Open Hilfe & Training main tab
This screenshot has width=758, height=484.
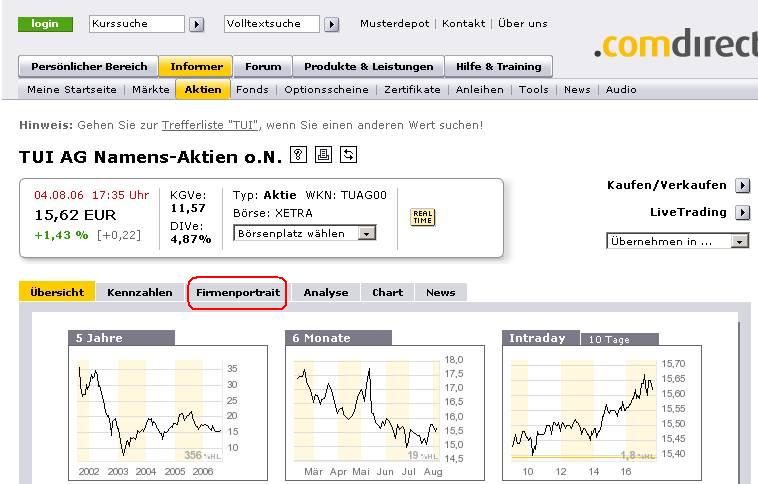click(498, 67)
